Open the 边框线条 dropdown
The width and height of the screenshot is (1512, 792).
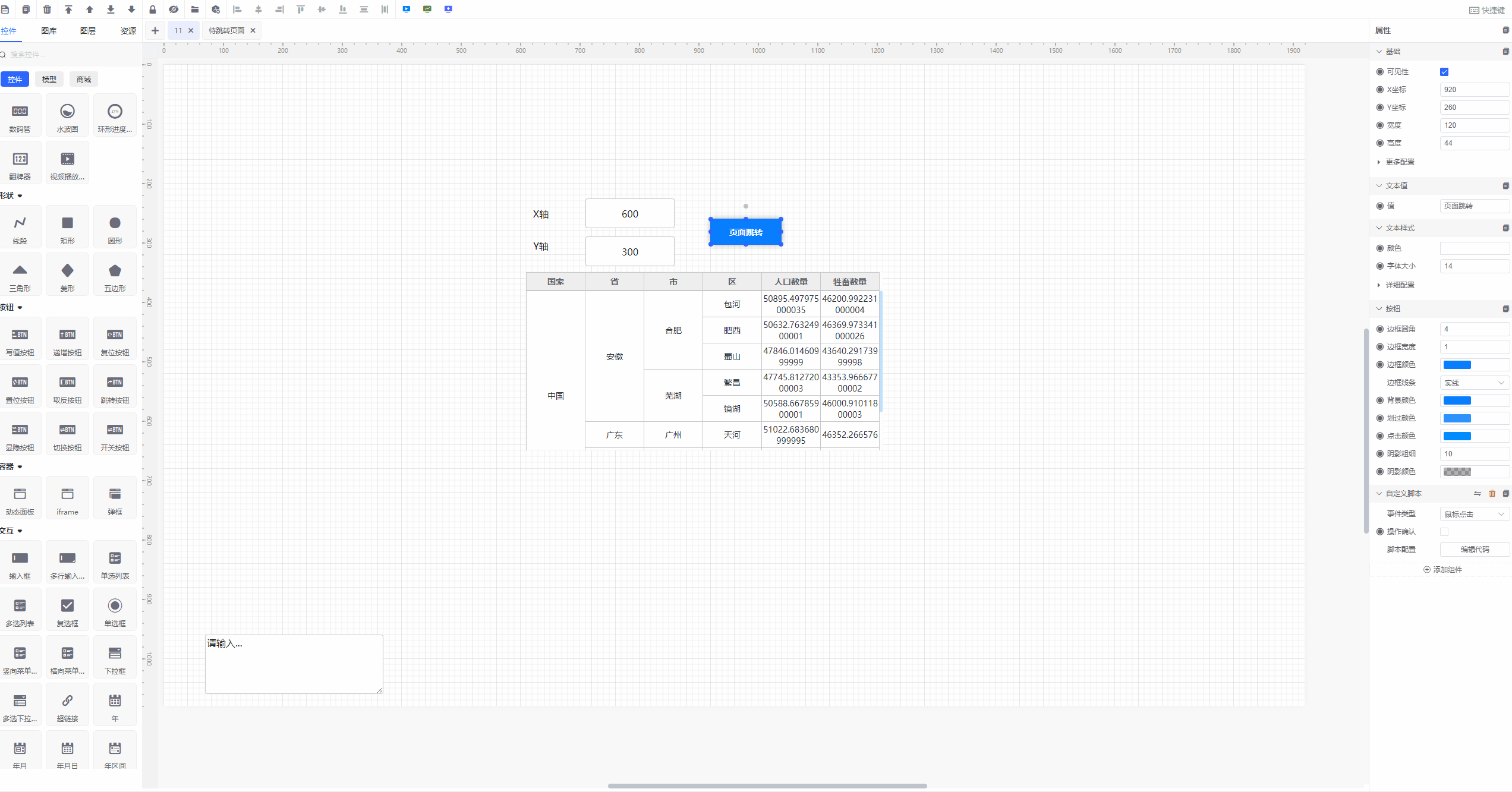click(1474, 383)
